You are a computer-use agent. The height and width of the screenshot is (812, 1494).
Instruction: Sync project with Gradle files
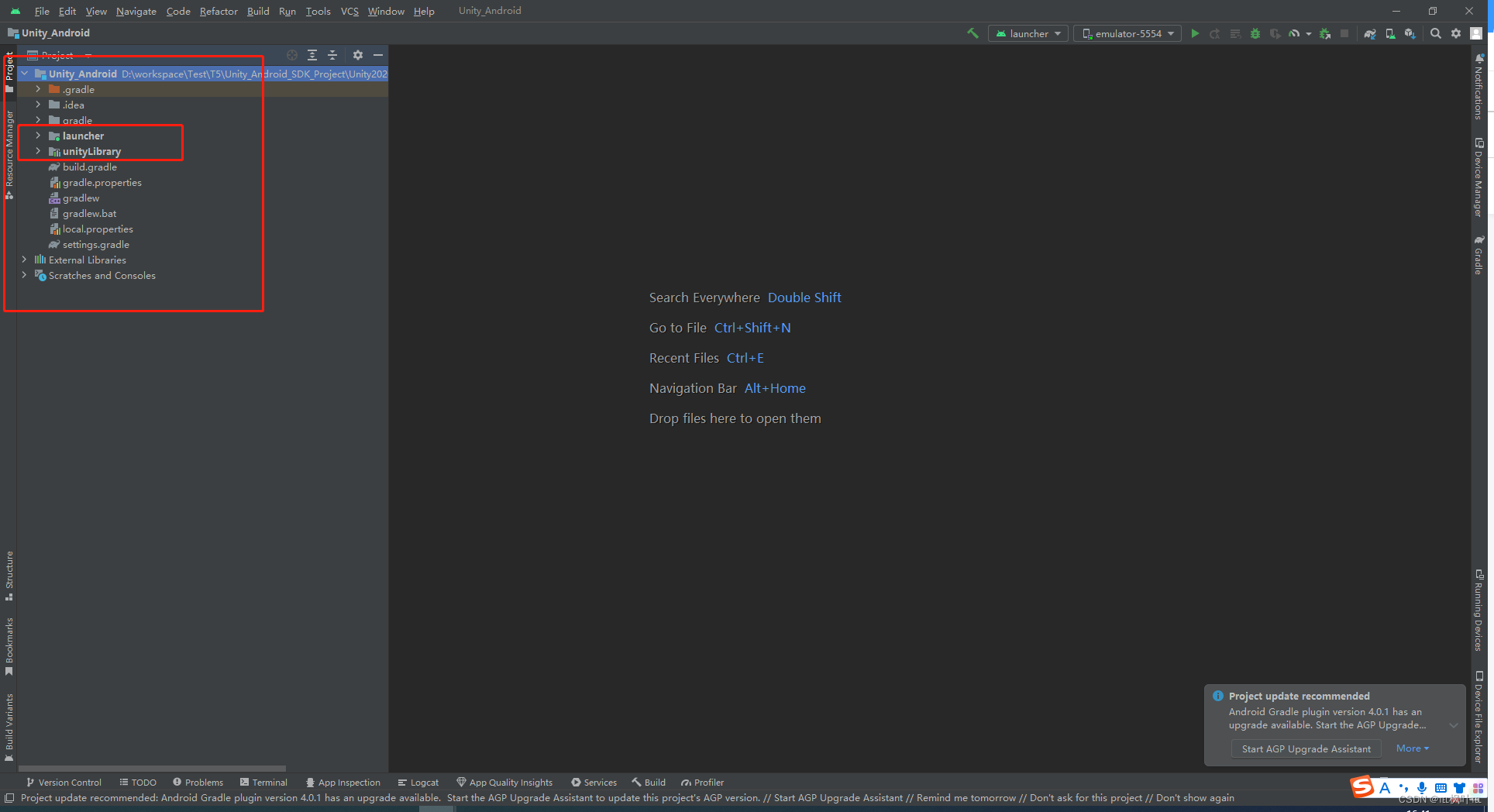click(1369, 33)
